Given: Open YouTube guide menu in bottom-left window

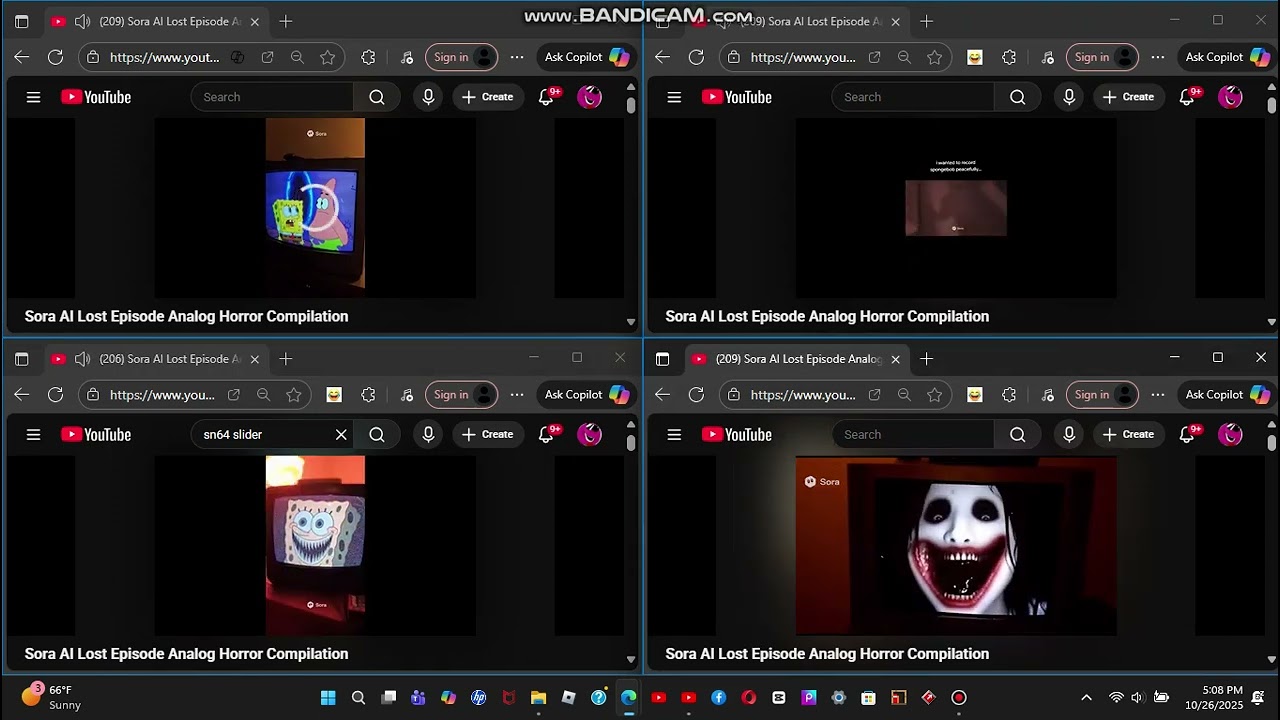Looking at the screenshot, I should [33, 434].
